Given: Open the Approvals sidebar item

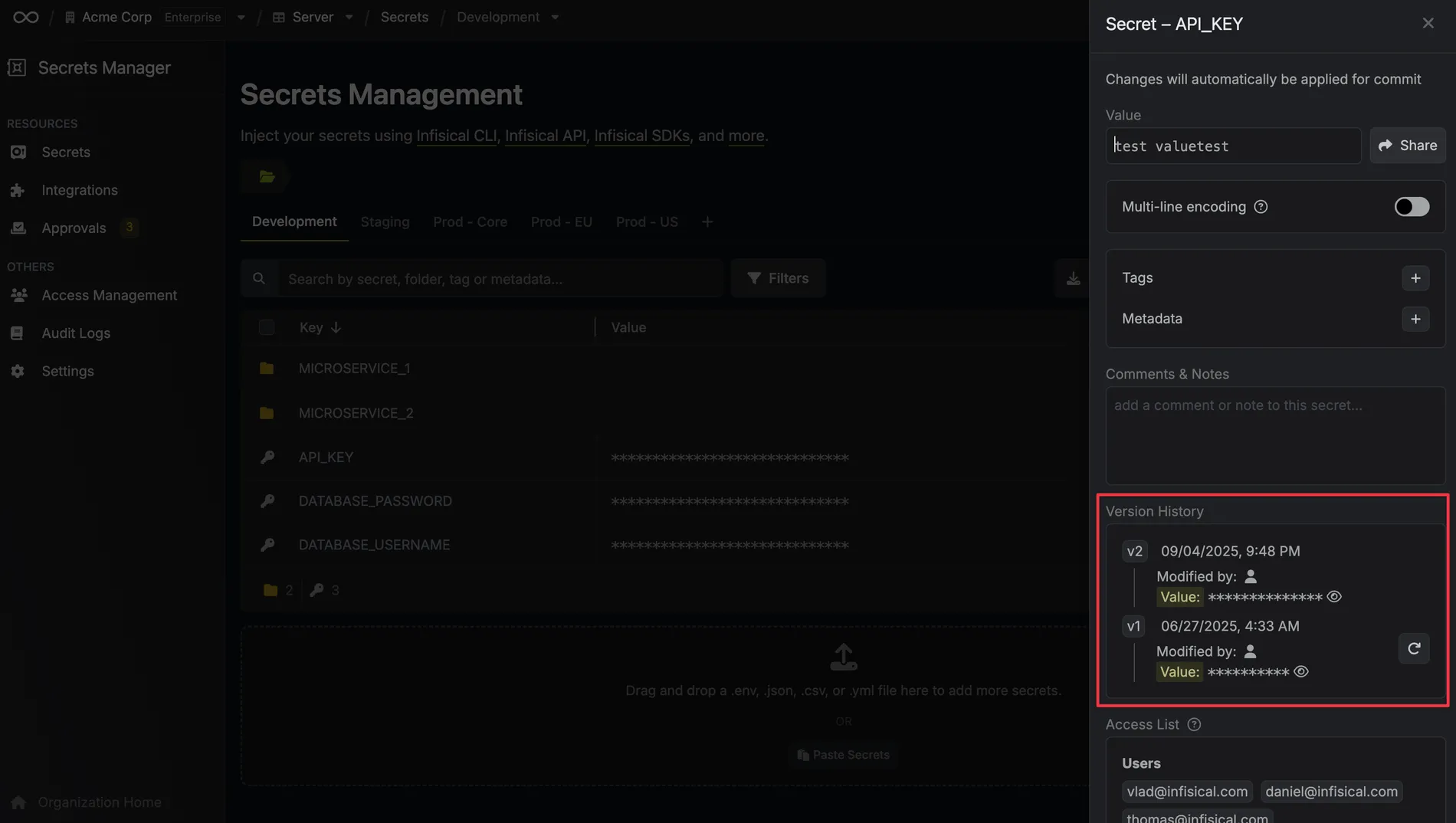Looking at the screenshot, I should (x=74, y=228).
